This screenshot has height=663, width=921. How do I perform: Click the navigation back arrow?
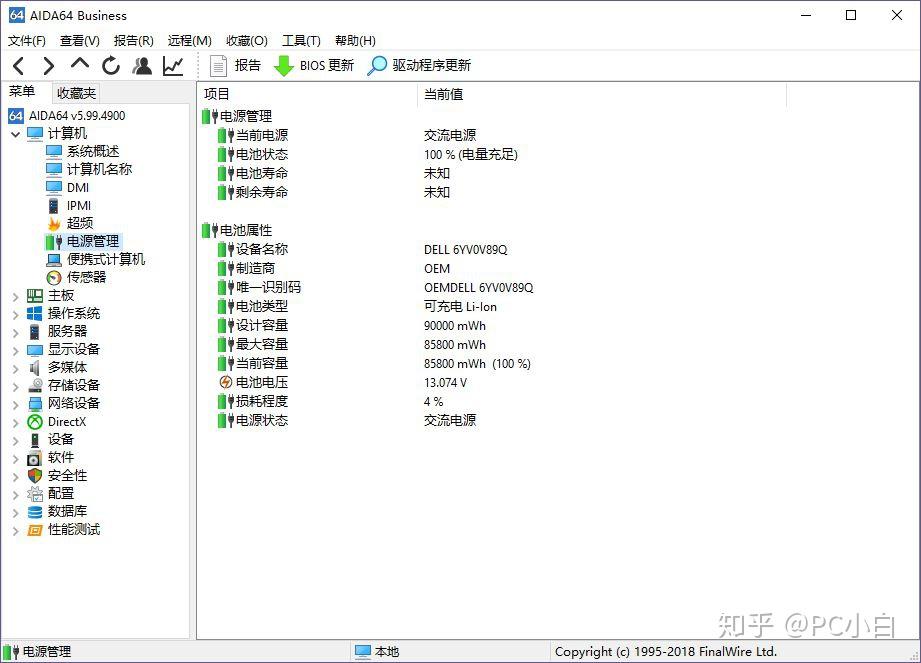click(x=16, y=64)
